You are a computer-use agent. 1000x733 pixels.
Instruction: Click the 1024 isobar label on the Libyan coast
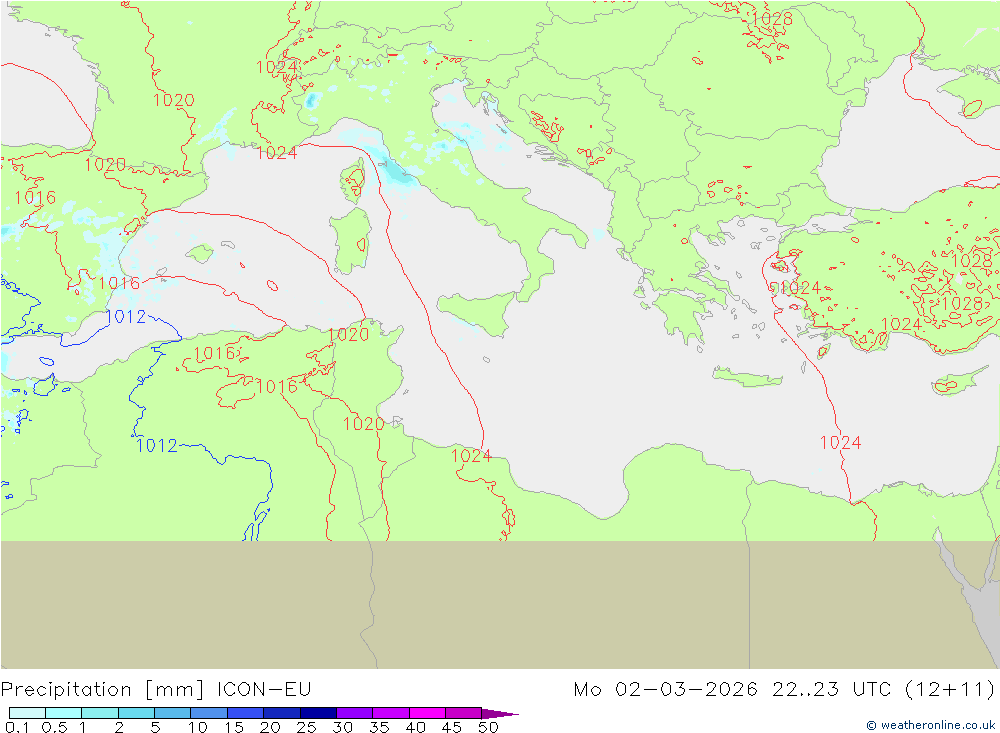471,455
